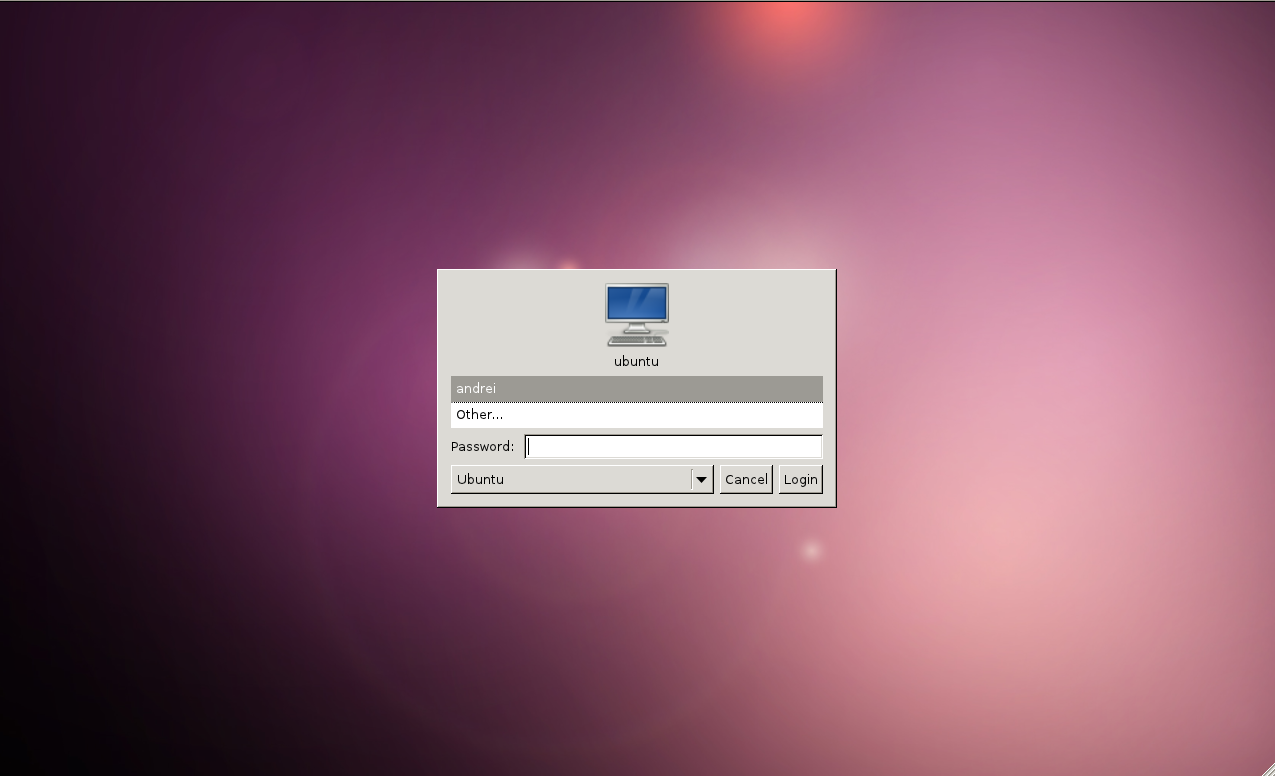This screenshot has height=776, width=1275.
Task: Select the andrei user row
Action: [x=636, y=389]
